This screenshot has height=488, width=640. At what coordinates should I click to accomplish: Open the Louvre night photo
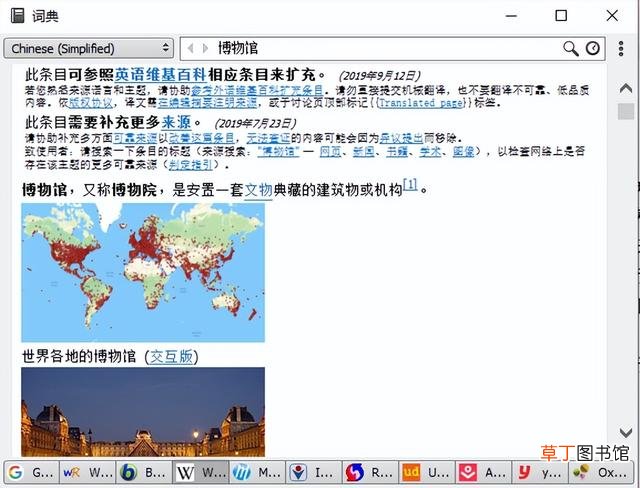tap(143, 412)
